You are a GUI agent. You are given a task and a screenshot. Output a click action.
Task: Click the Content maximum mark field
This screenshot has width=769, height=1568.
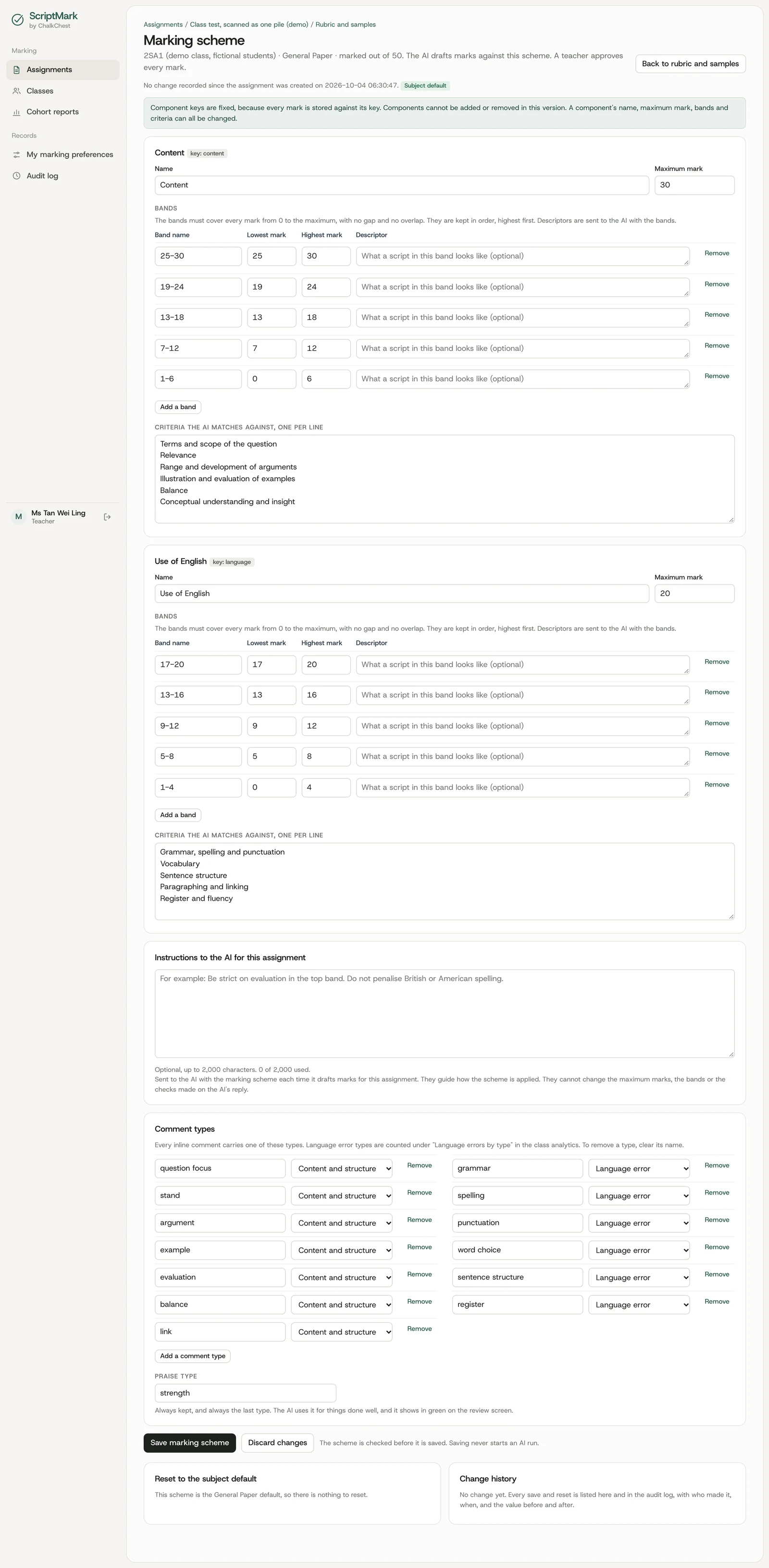point(694,185)
